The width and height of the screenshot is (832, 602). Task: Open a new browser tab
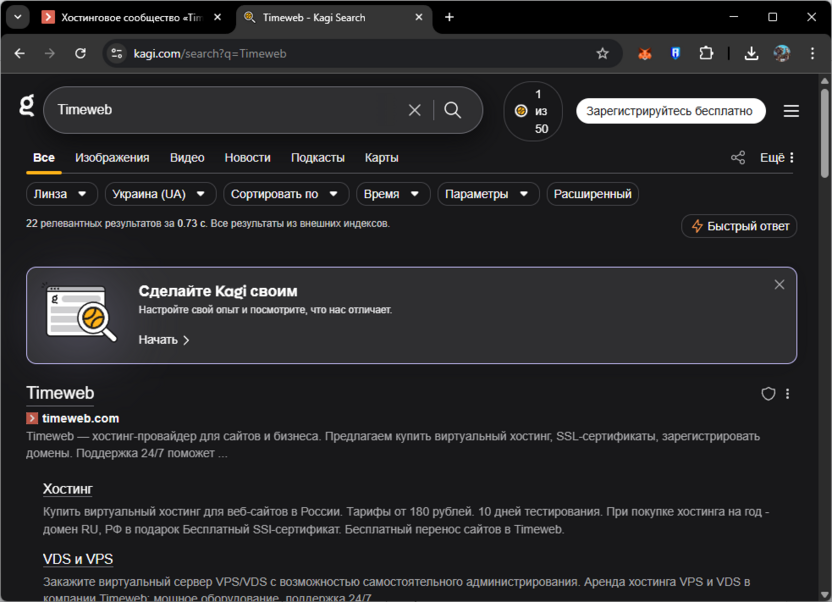449,18
